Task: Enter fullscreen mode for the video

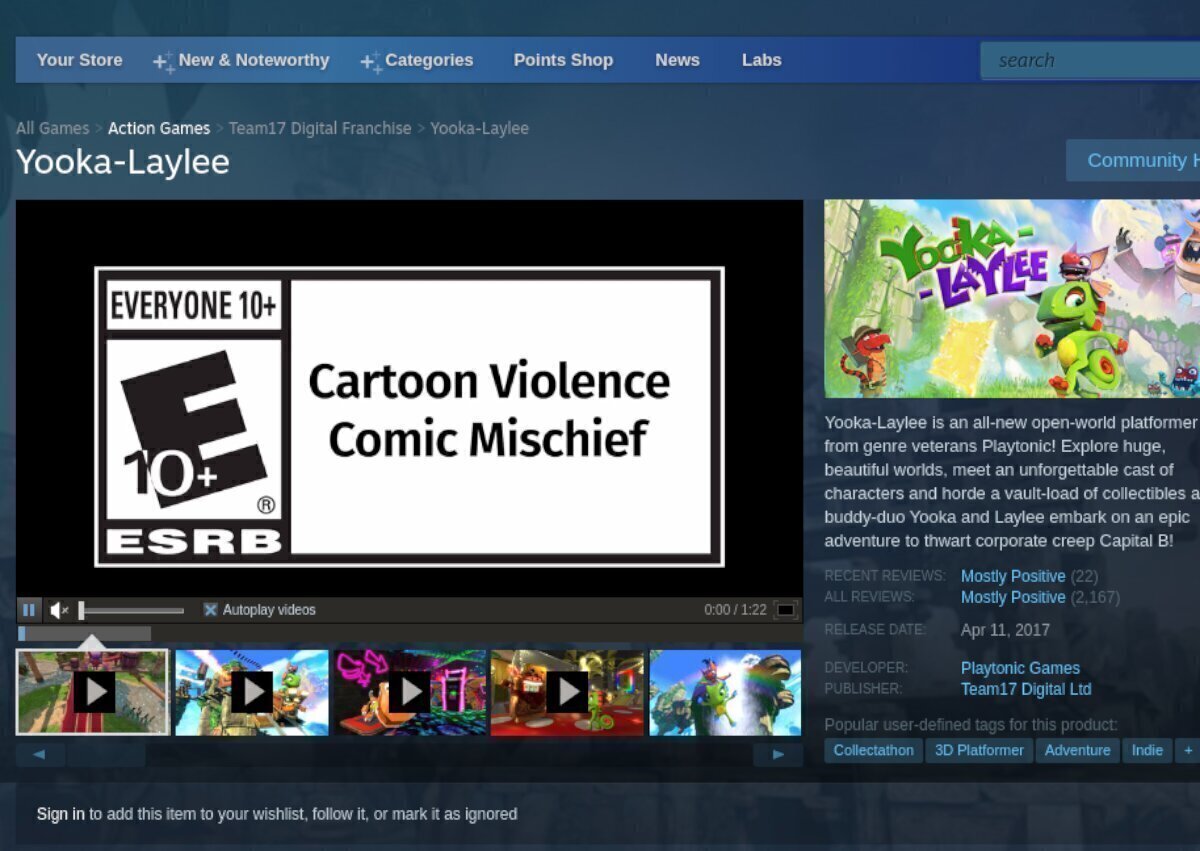Action: (x=786, y=610)
